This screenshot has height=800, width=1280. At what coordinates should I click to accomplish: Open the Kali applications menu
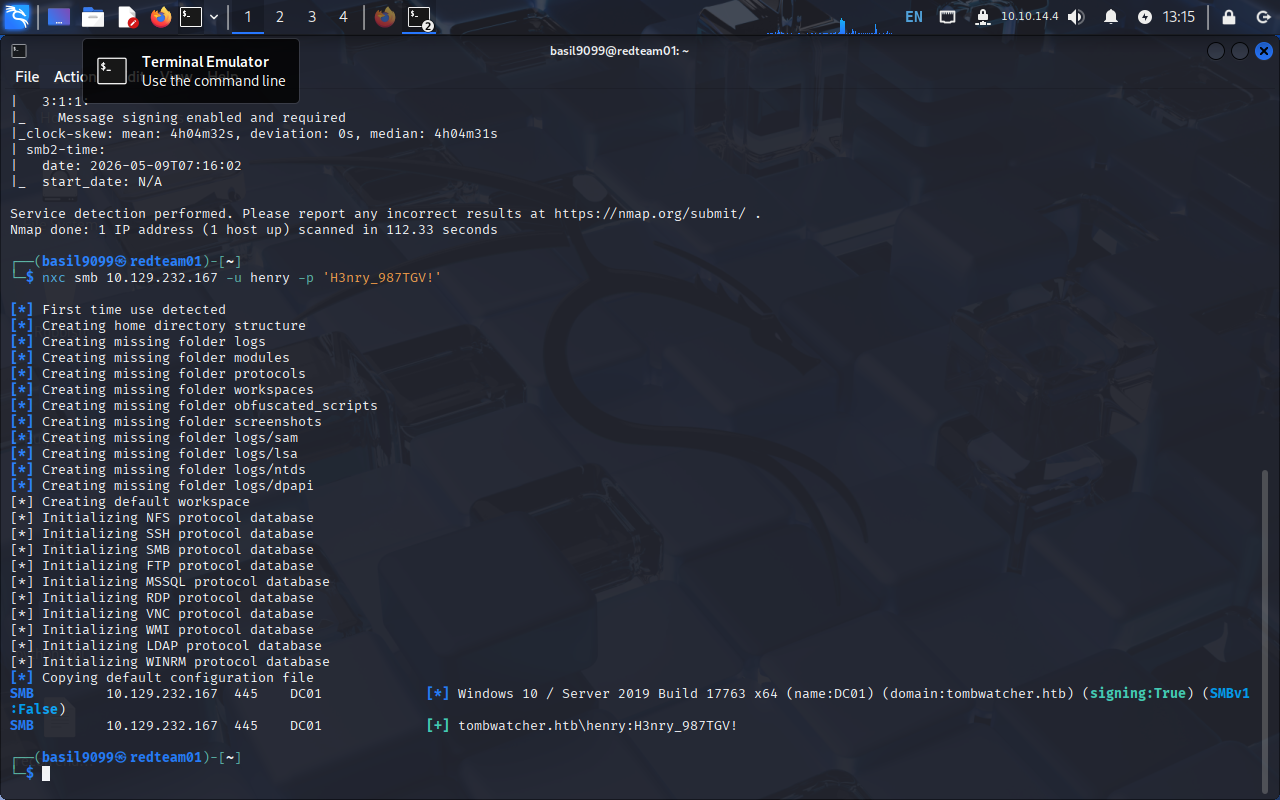18,17
